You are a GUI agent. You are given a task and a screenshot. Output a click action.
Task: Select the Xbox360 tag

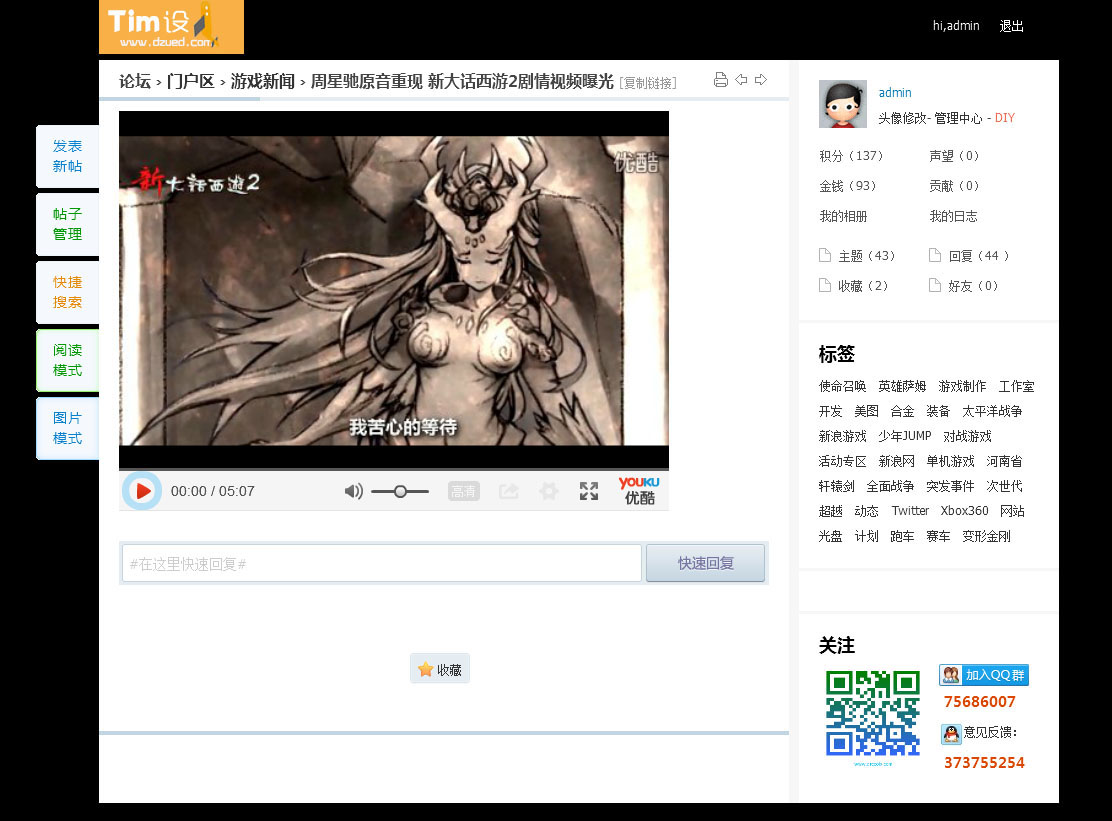tap(964, 511)
